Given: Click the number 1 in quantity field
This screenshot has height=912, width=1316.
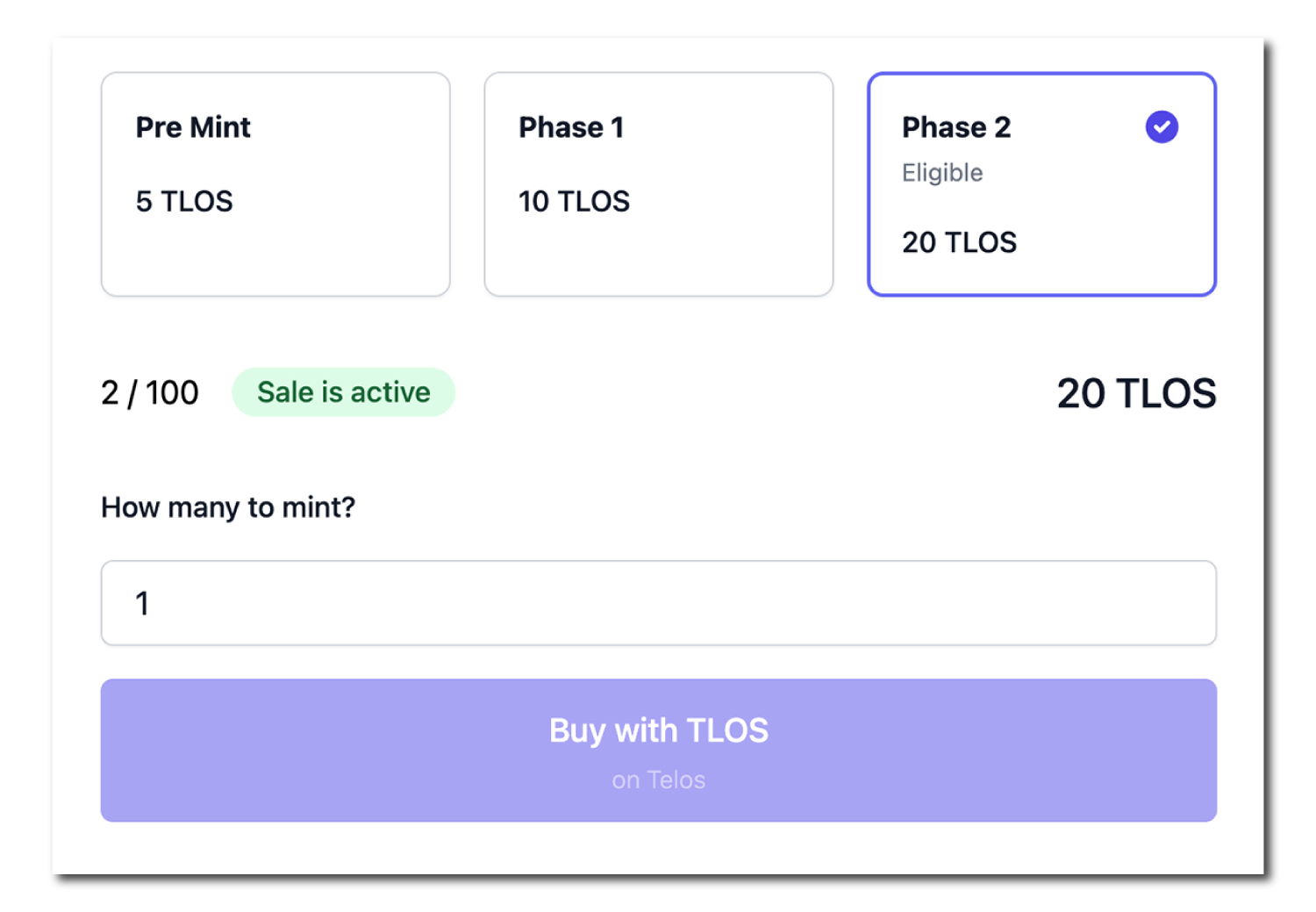Looking at the screenshot, I should 142,604.
